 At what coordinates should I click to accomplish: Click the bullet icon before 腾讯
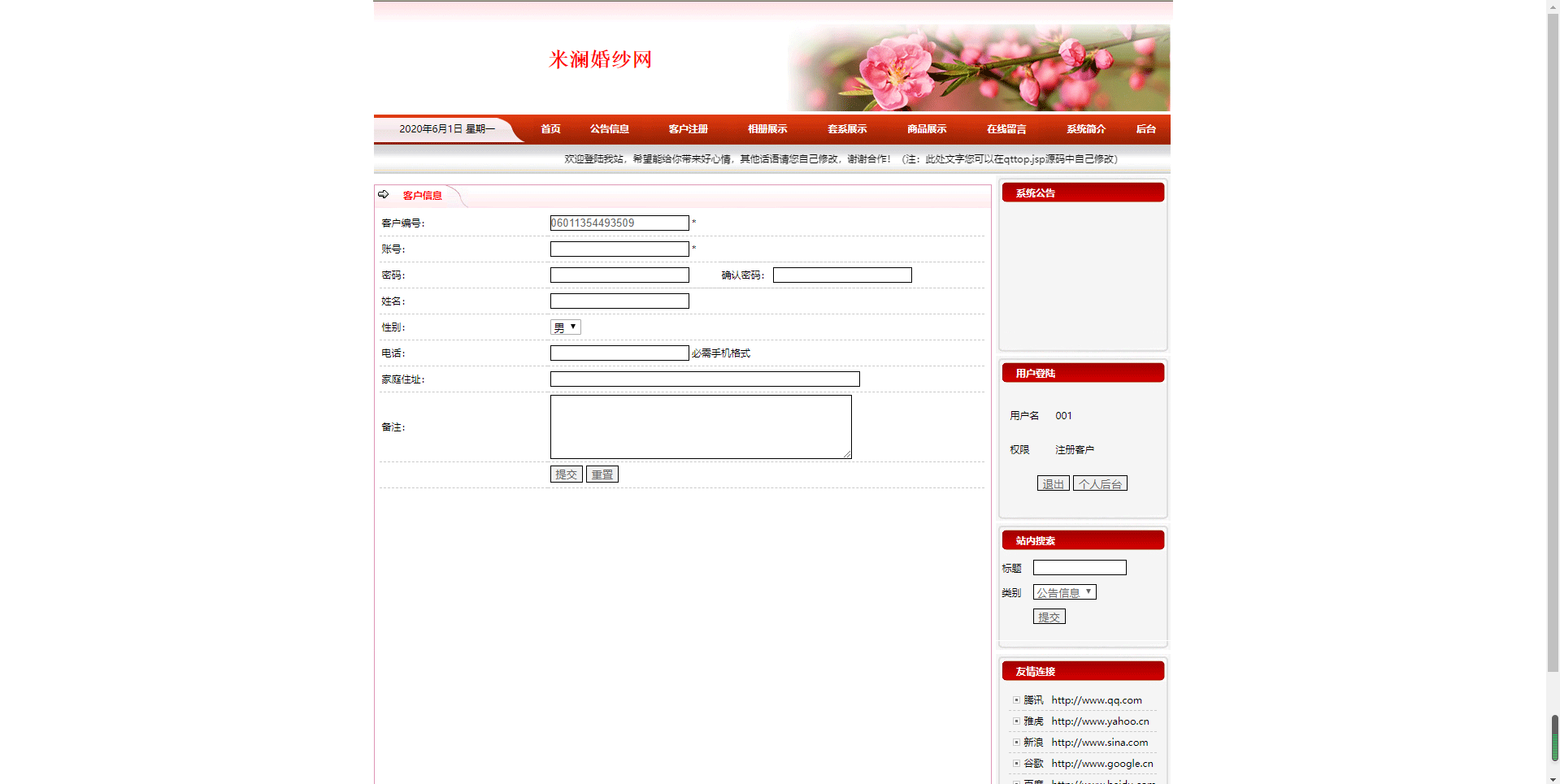1016,700
